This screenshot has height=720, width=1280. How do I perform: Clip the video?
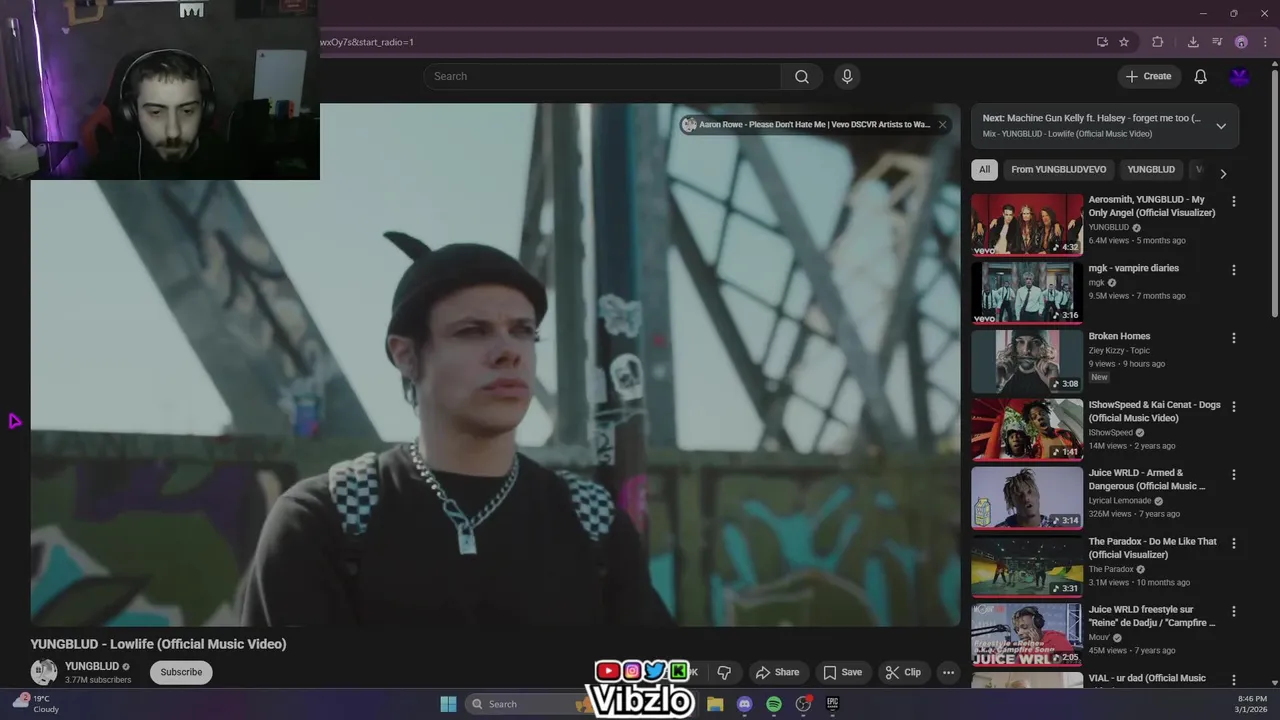pyautogui.click(x=903, y=672)
